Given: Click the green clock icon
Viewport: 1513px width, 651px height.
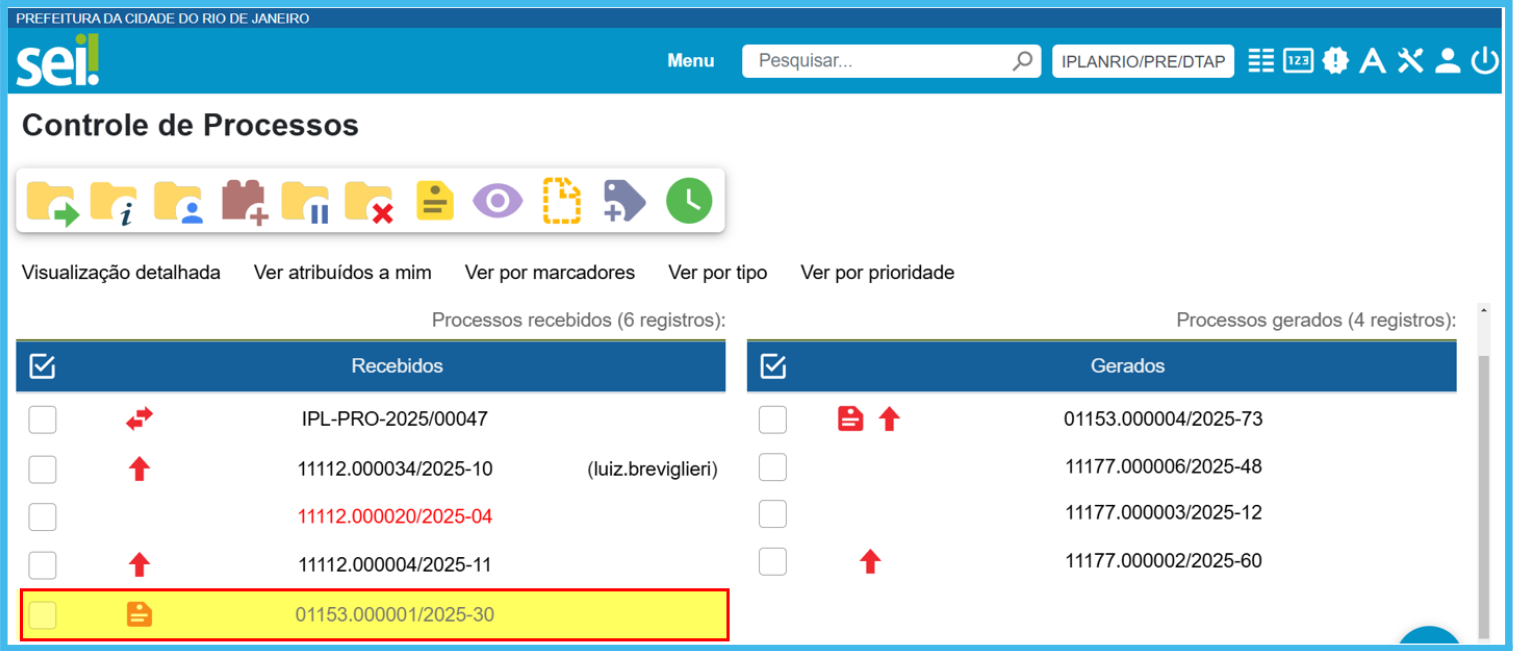Looking at the screenshot, I should click(x=689, y=201).
